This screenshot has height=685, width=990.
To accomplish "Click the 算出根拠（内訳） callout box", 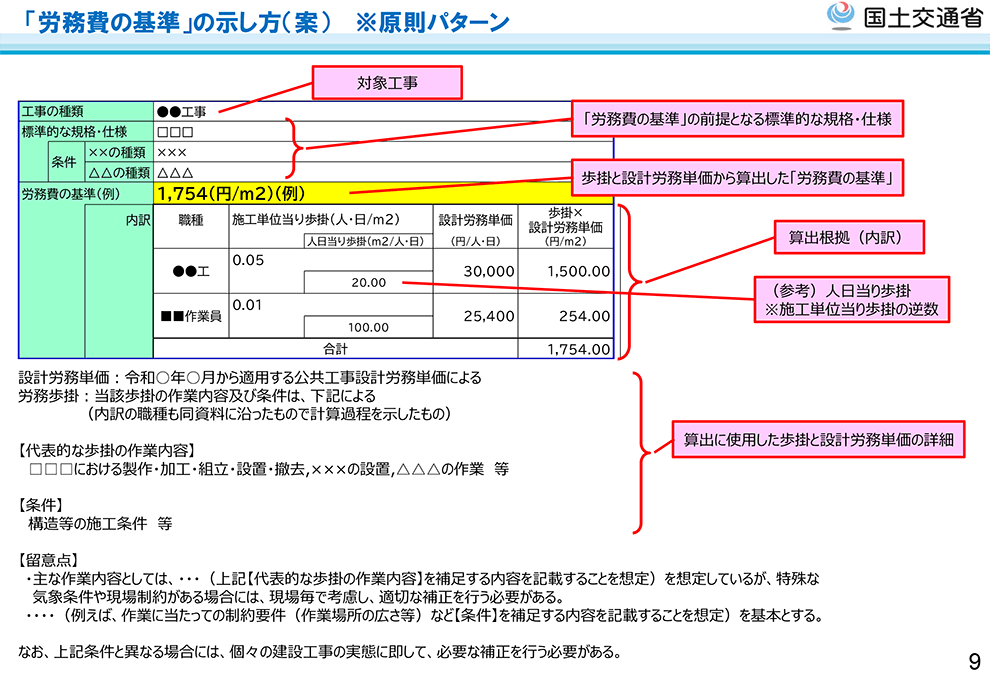I will 849,239.
